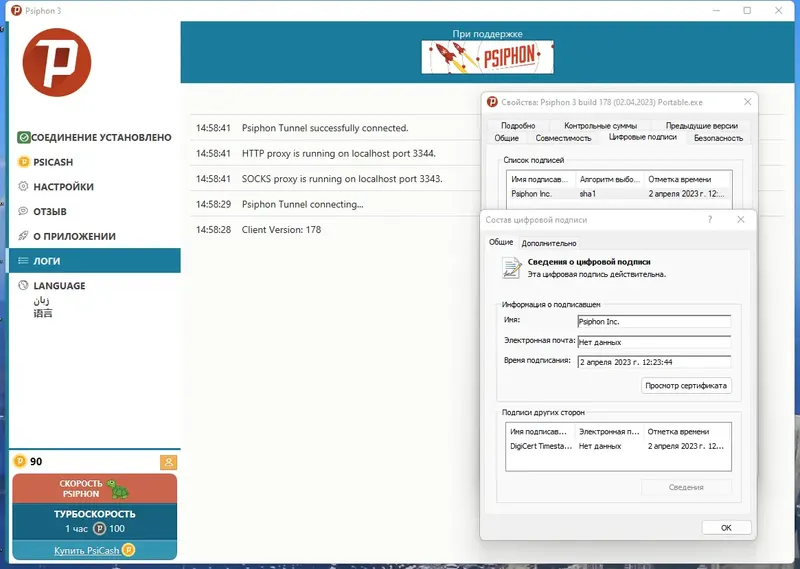
Task: Select the DigiCert Timestamp countersignature row
Action: 618,446
